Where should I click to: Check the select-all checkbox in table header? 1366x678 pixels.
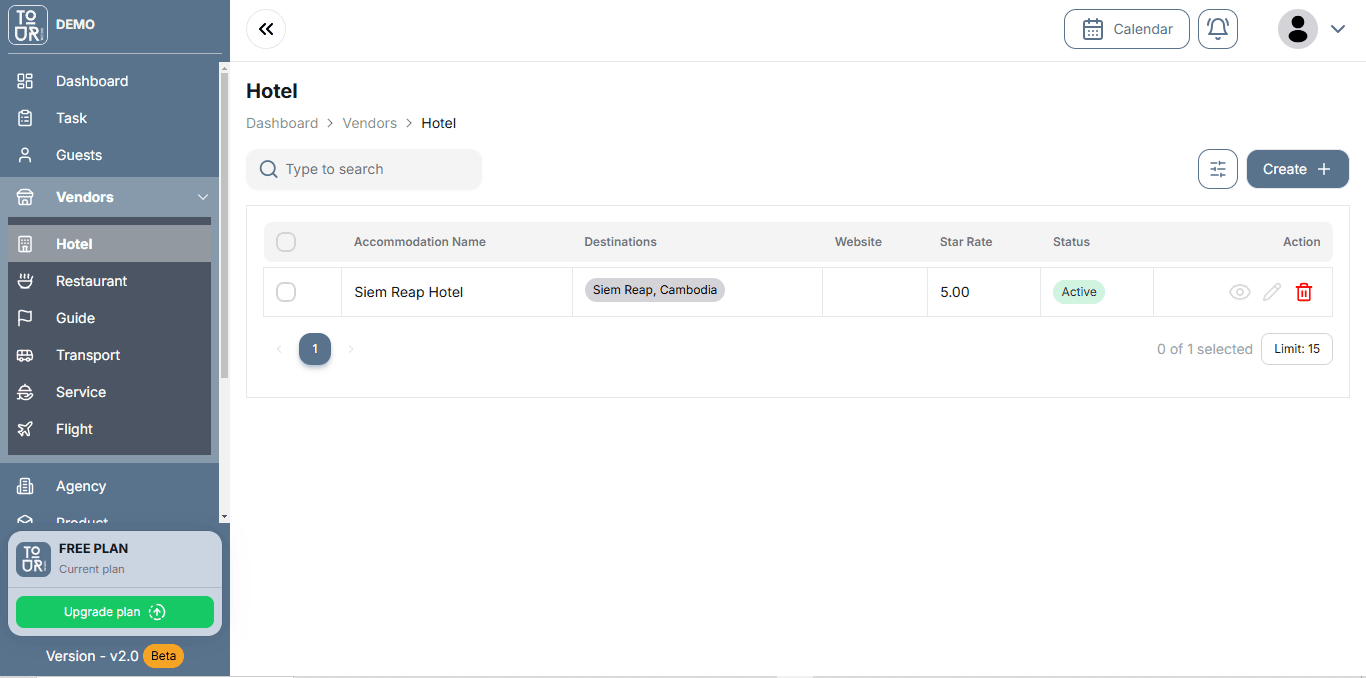(x=285, y=242)
